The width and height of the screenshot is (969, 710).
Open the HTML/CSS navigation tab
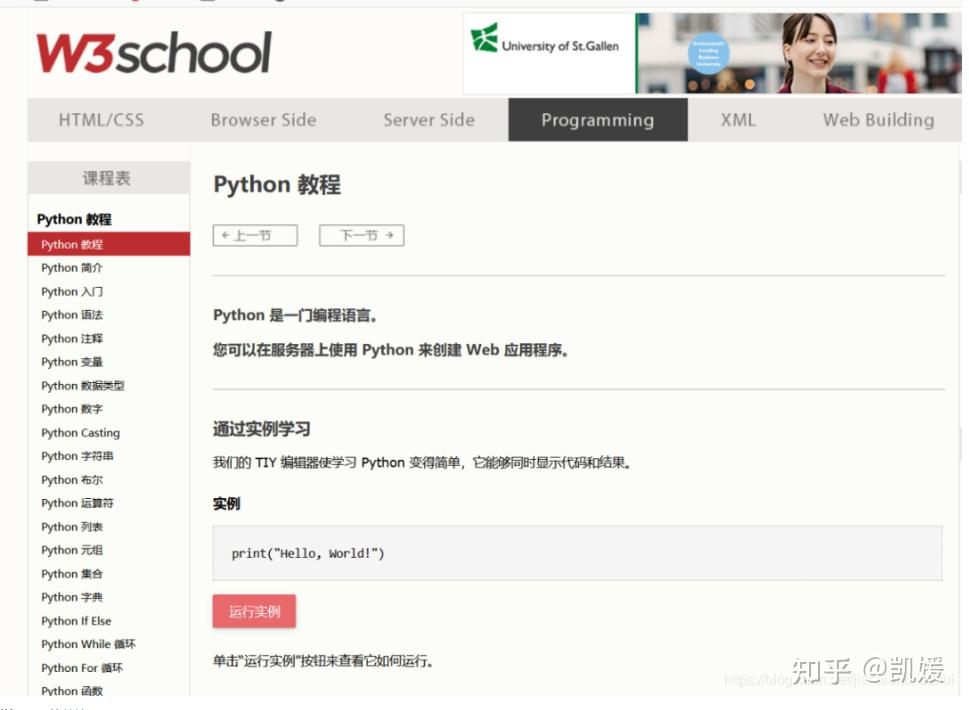pos(100,119)
